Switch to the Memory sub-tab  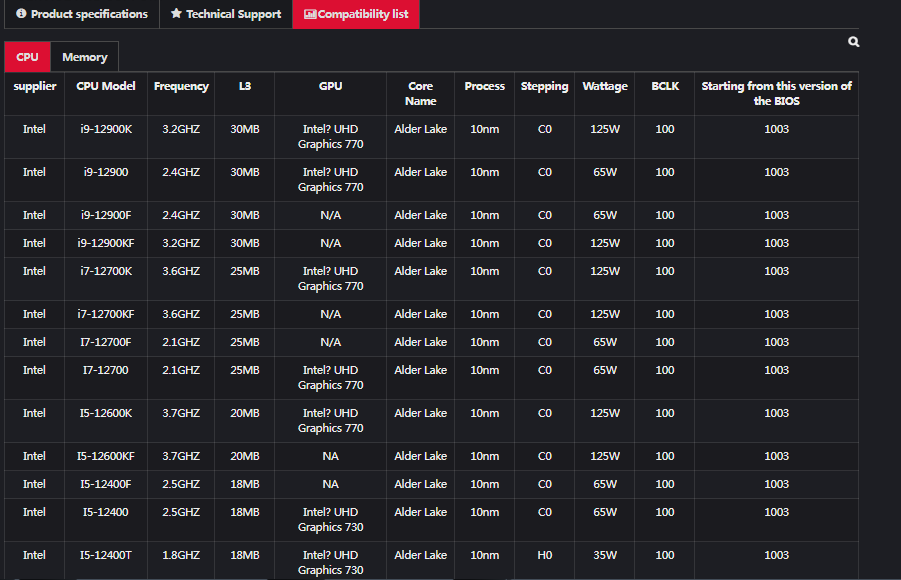click(x=84, y=57)
